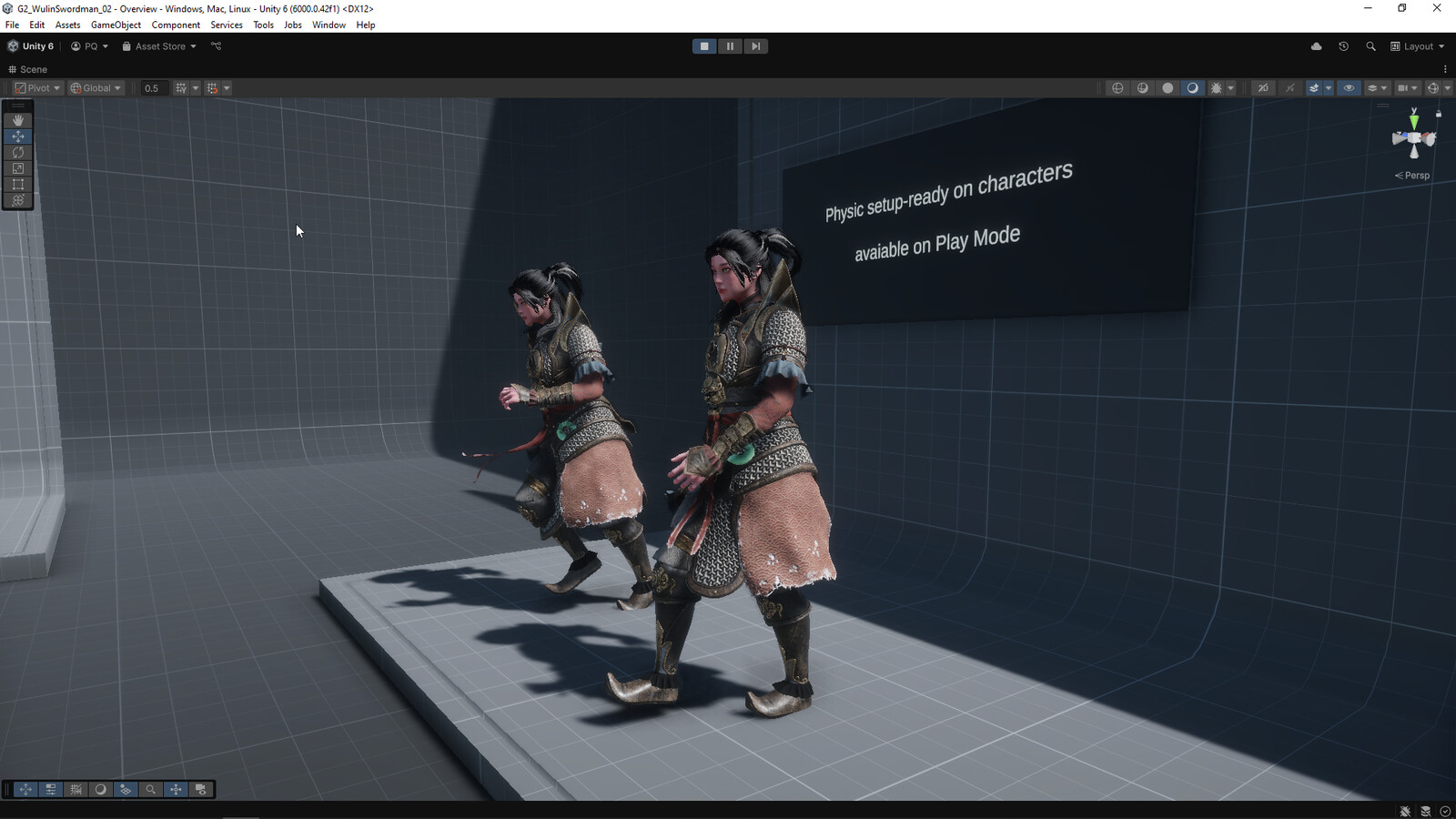Viewport: 1456px width, 819px height.
Task: Open the File menu
Action: tap(12, 25)
